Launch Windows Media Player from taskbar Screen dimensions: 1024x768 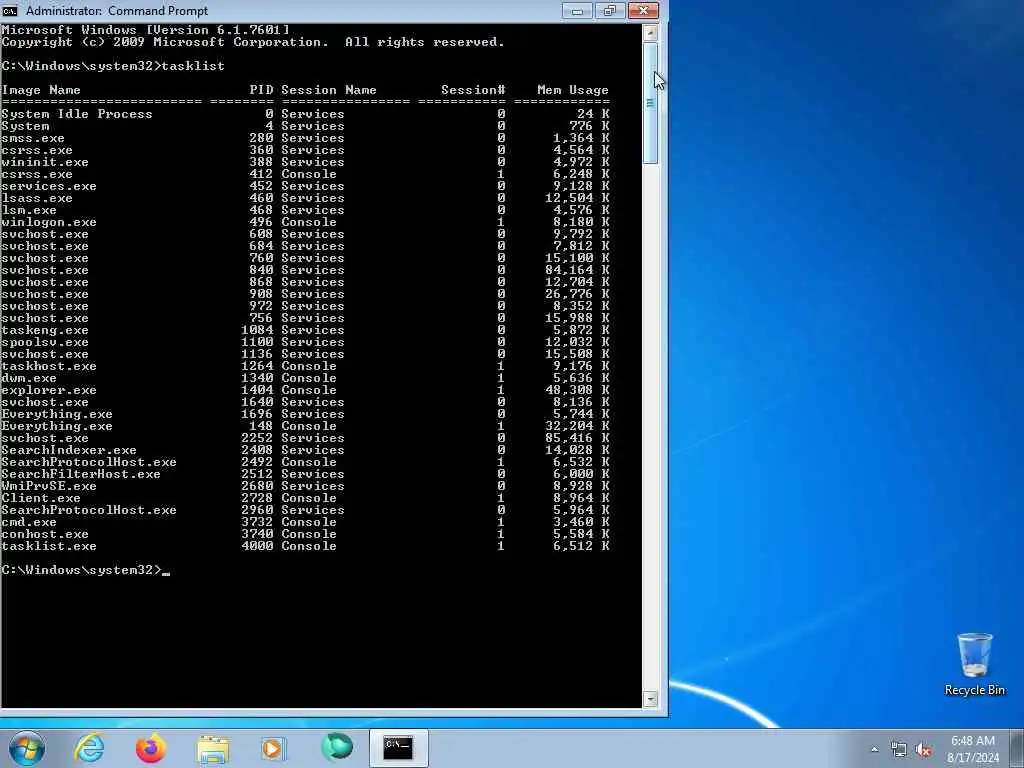[273, 748]
